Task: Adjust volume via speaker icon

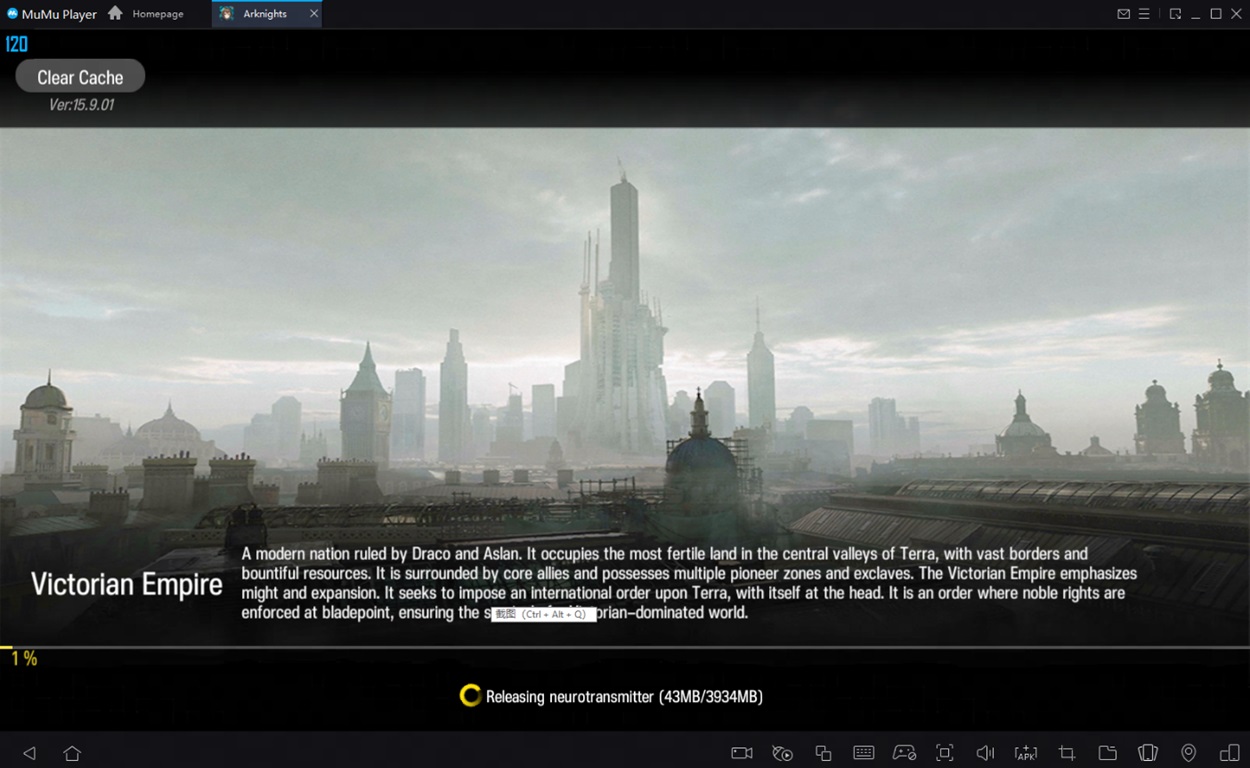Action: coord(985,753)
